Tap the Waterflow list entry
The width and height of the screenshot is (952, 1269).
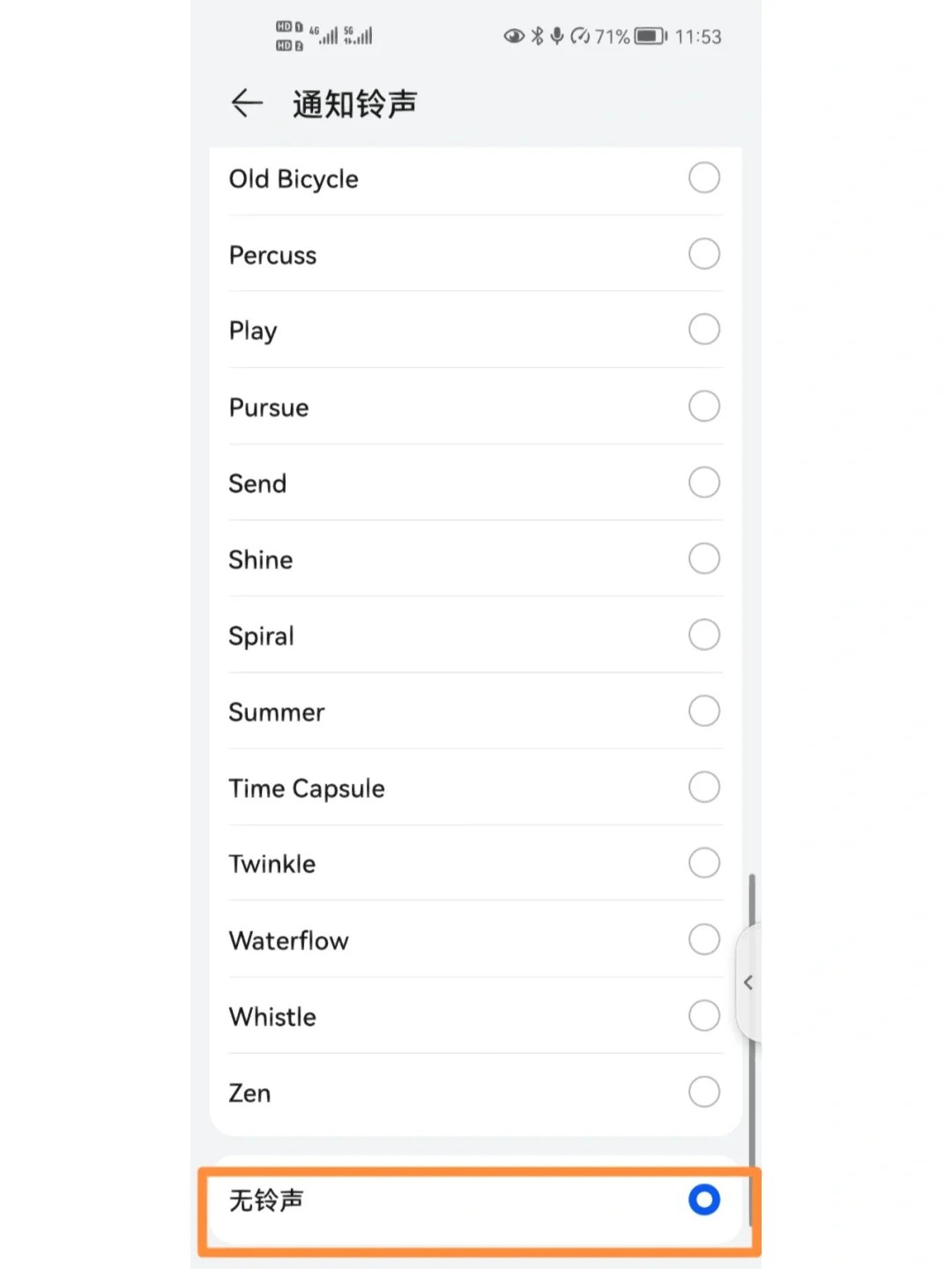[289, 940]
